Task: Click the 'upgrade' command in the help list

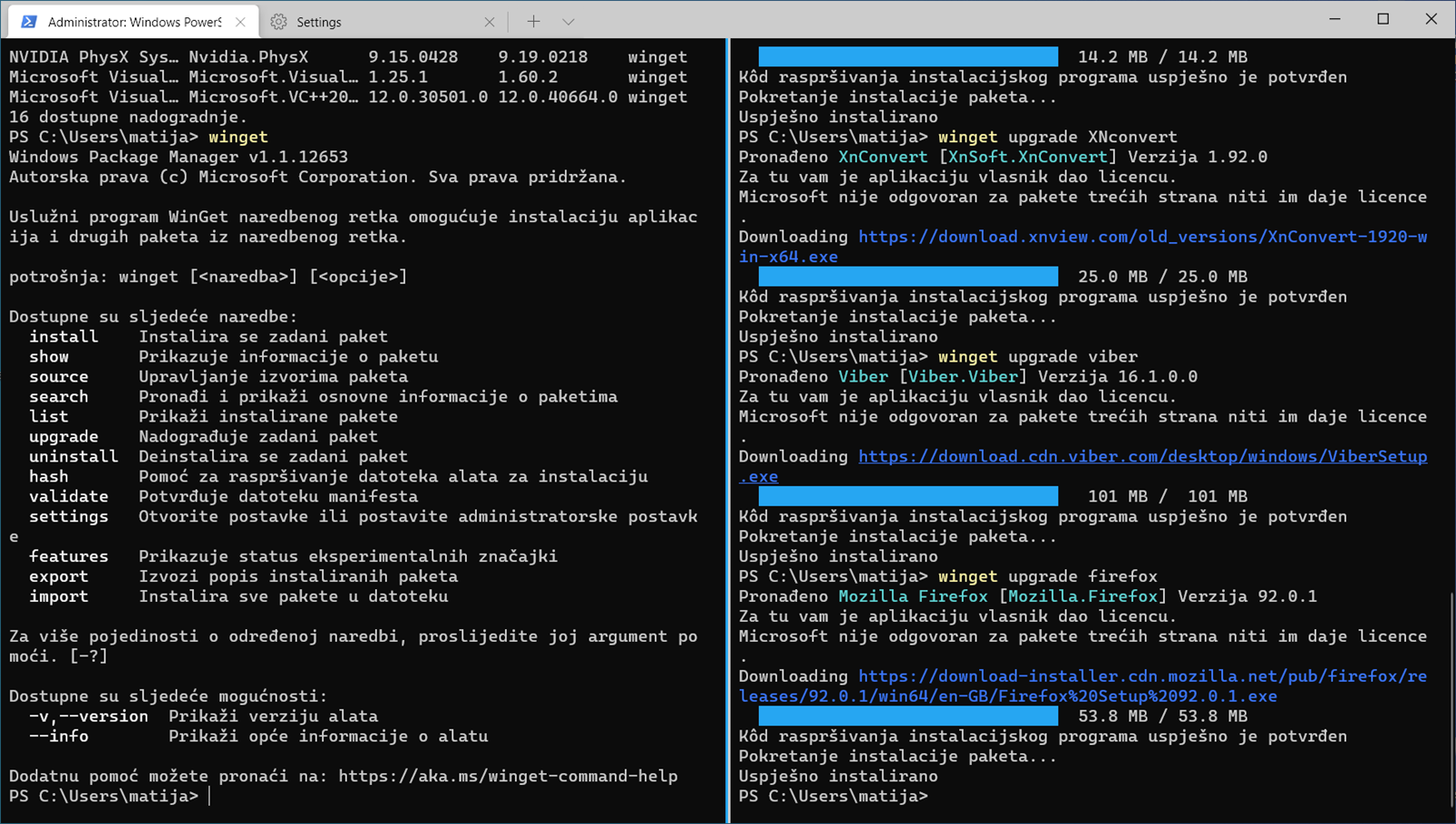Action: click(x=64, y=436)
